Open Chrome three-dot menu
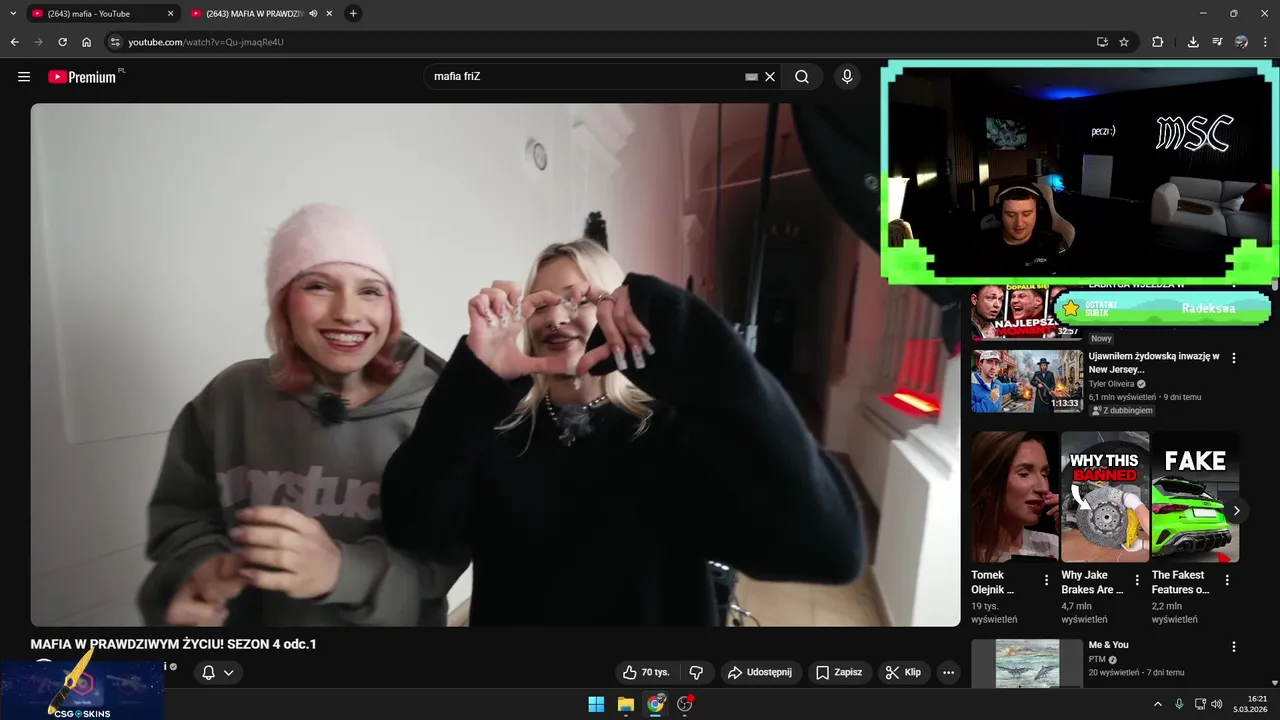 point(1265,42)
